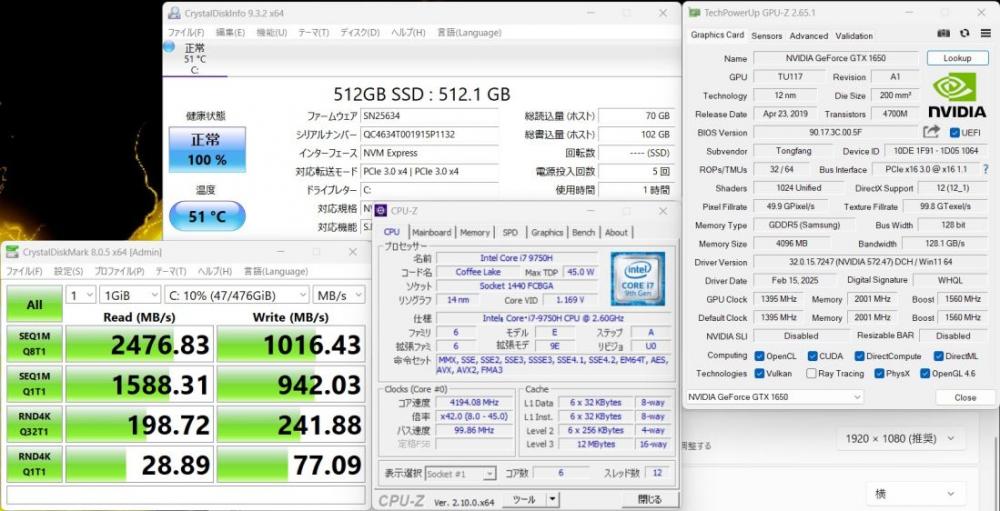Open the 編集(E) menu in CrystalDiskInfo

230,33
